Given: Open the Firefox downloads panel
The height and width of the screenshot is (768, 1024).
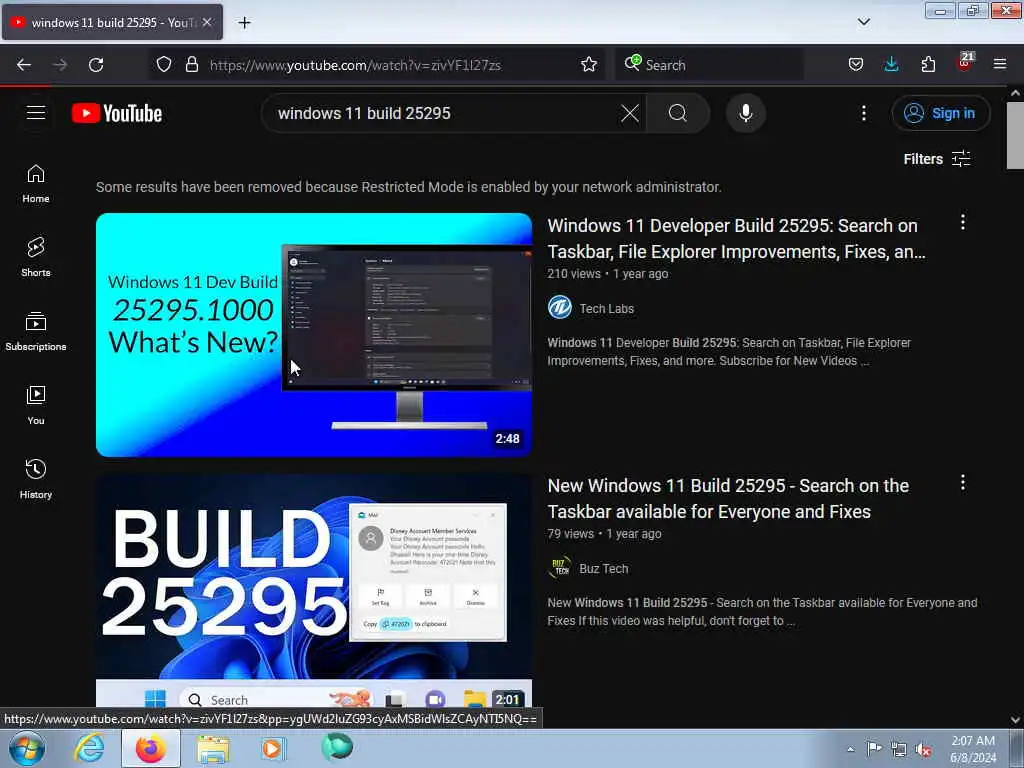Looking at the screenshot, I should (x=891, y=65).
